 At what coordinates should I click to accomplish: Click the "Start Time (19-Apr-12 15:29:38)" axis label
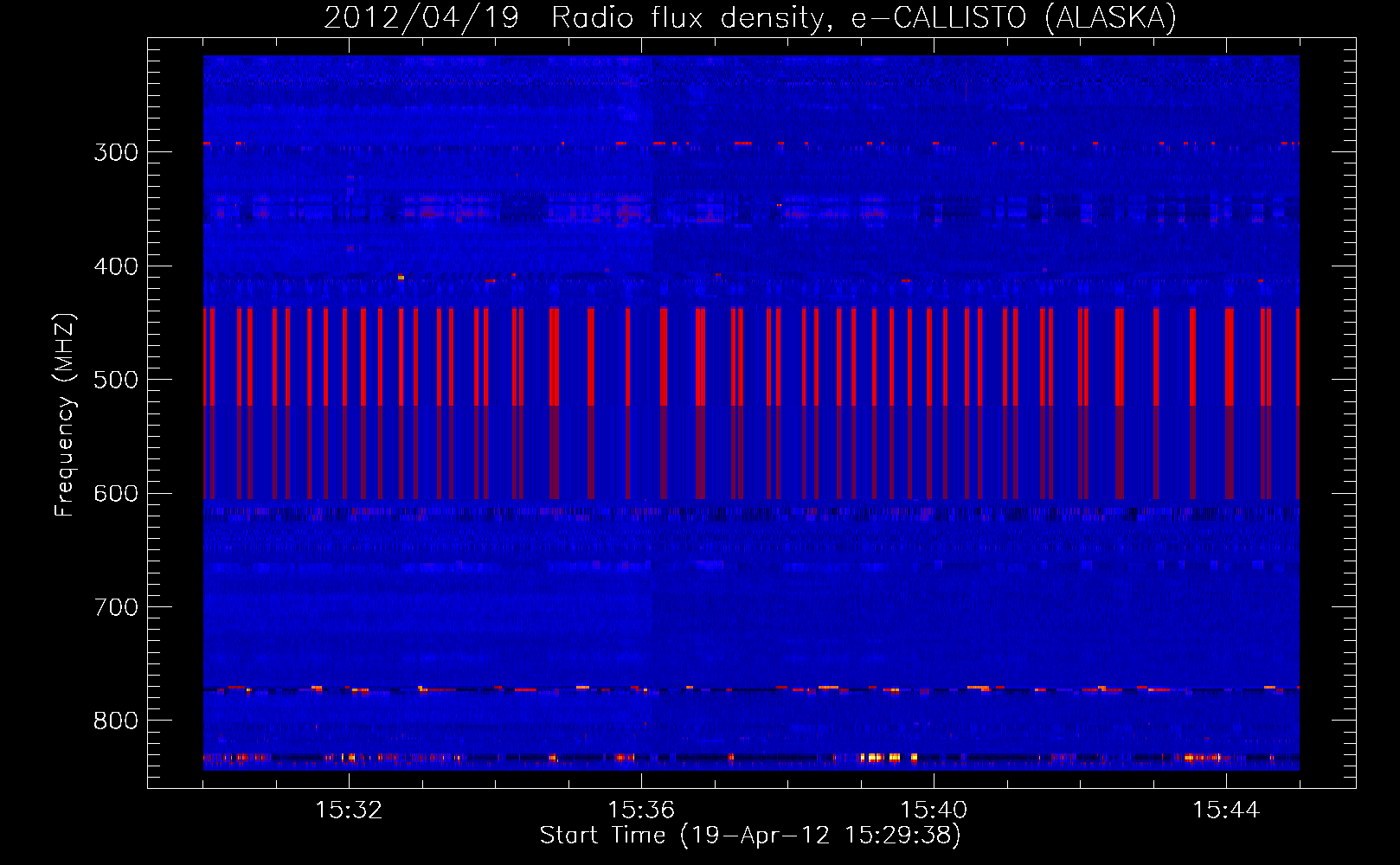click(750, 836)
